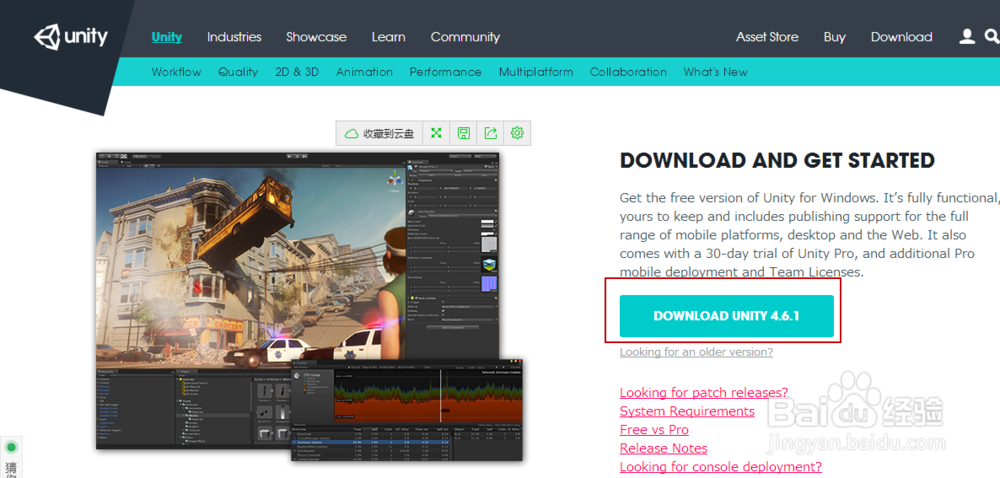Click the search magnifier icon

click(992, 36)
